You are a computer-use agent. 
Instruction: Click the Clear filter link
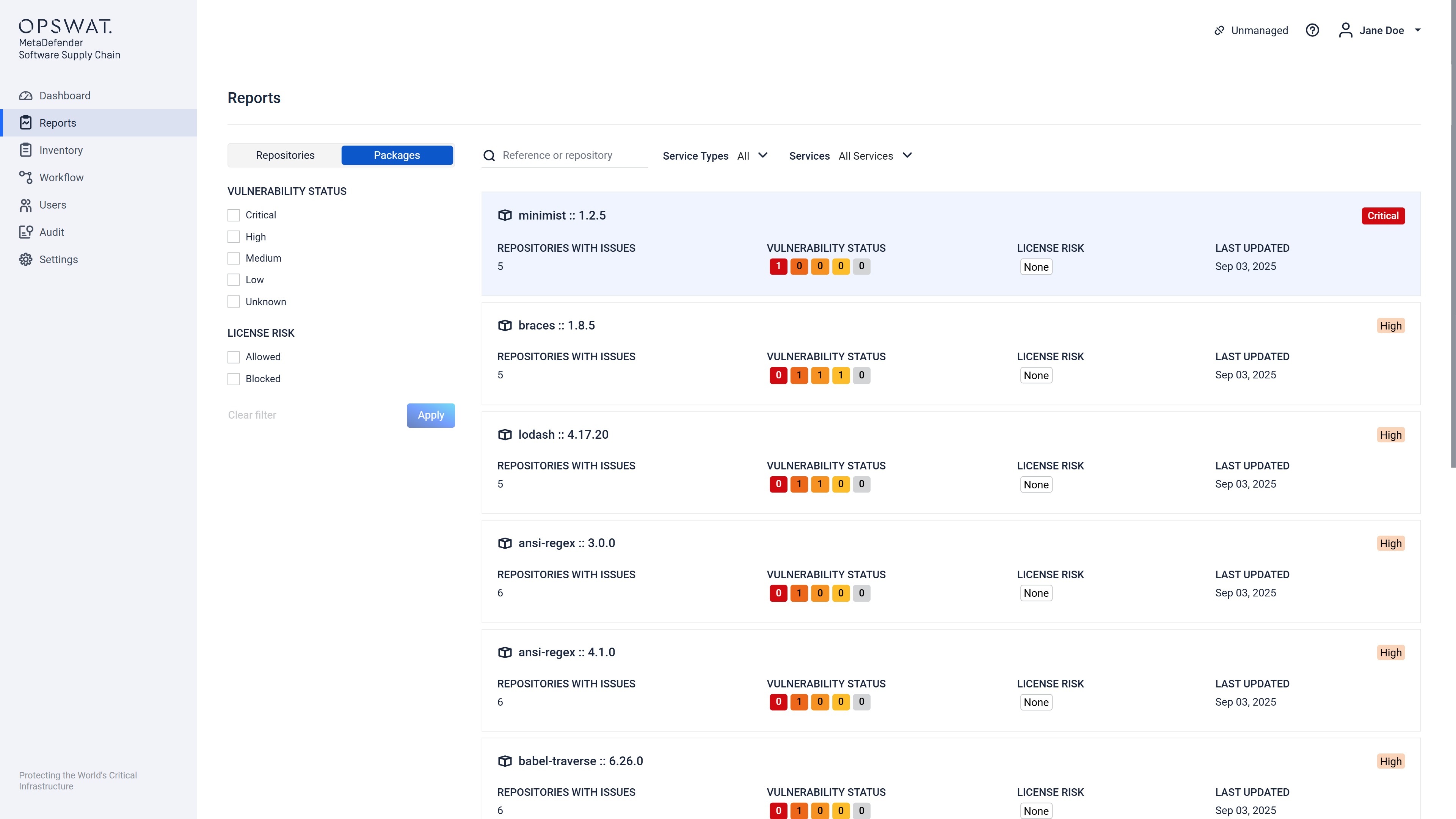[x=252, y=416]
